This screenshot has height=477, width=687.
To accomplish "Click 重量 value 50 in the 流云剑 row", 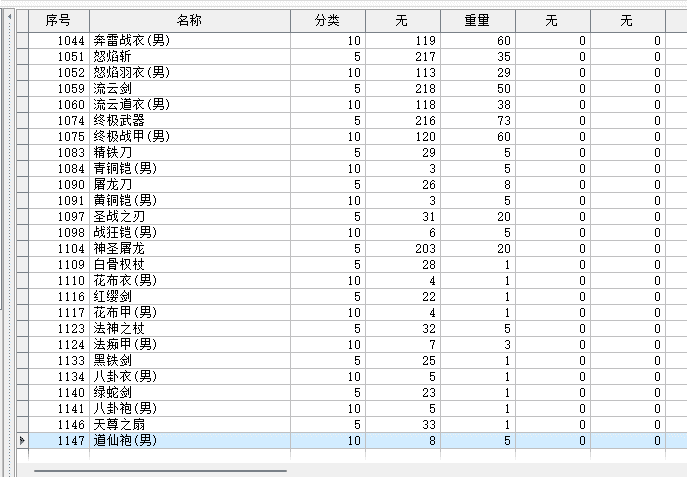I will [478, 89].
